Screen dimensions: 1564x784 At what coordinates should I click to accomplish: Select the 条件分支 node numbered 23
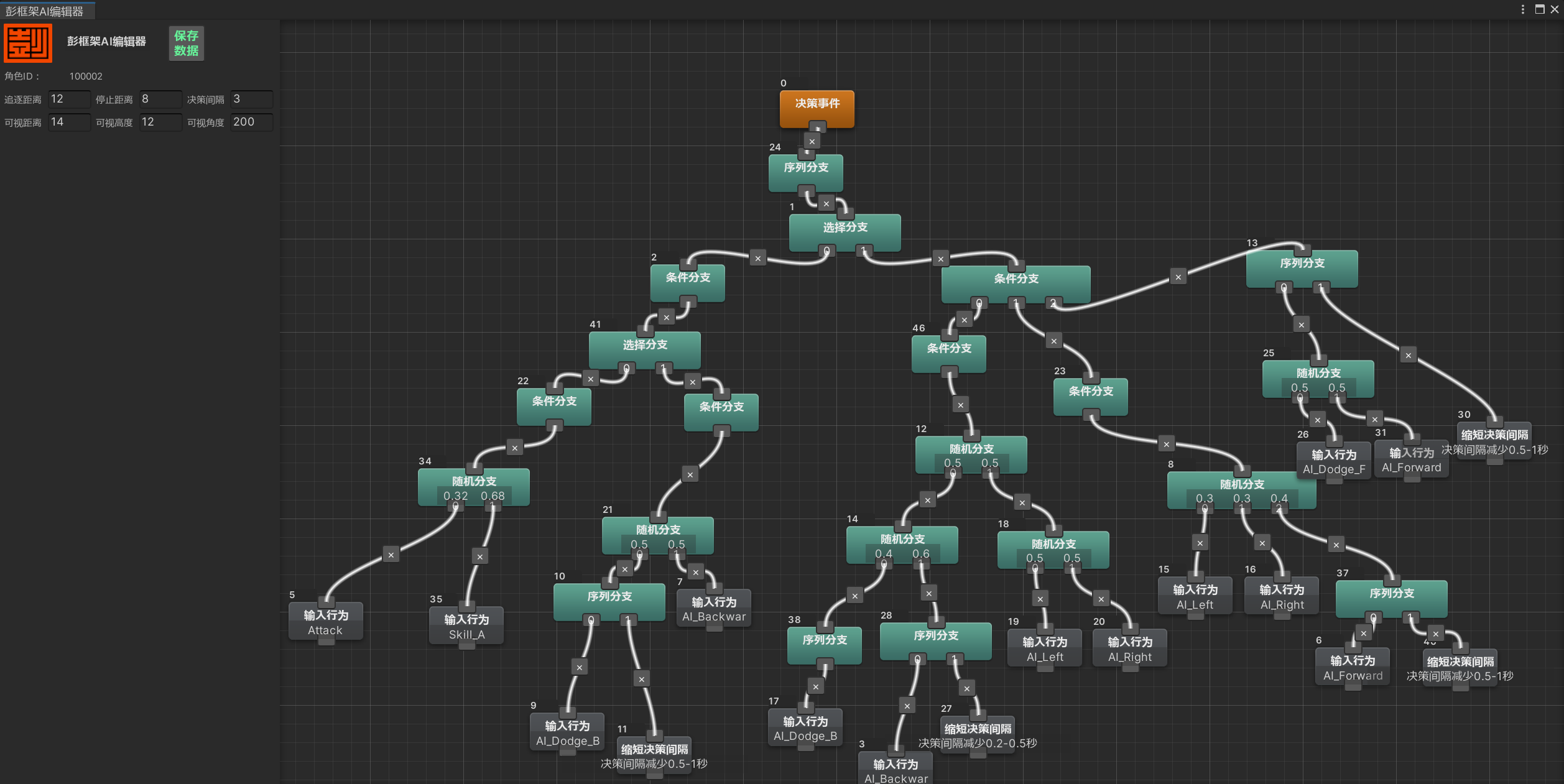point(1091,397)
